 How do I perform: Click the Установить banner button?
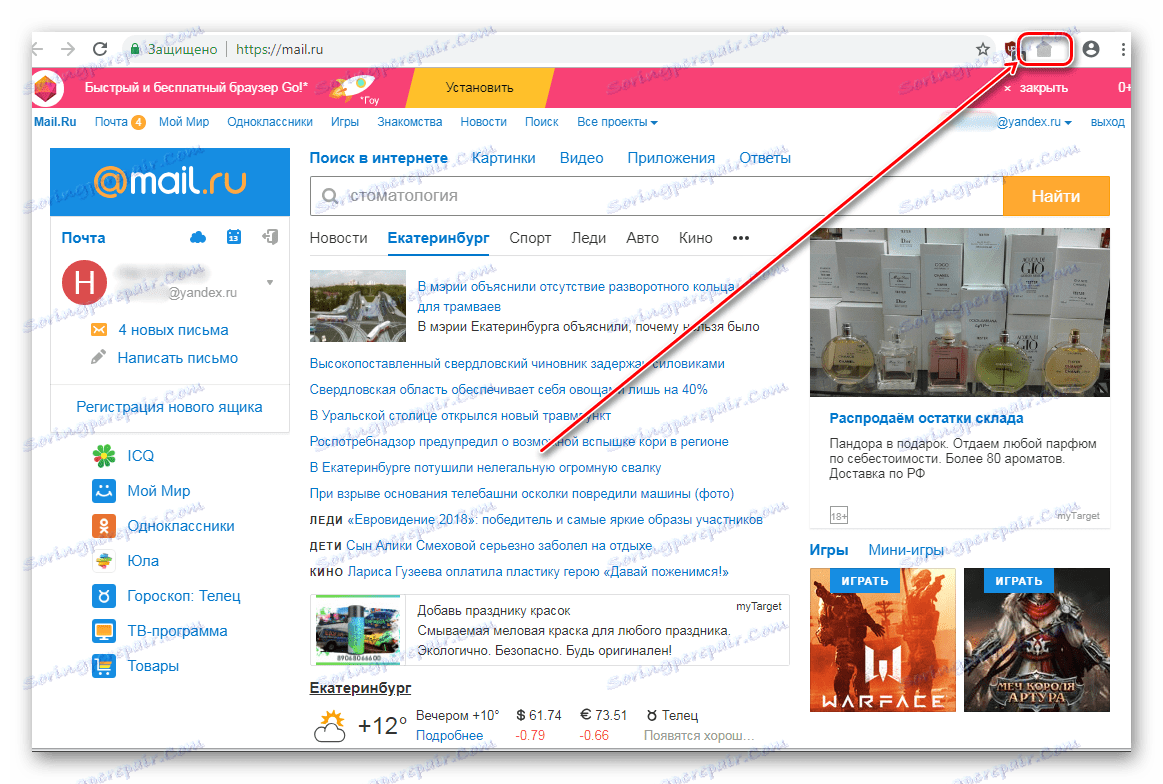coord(479,88)
